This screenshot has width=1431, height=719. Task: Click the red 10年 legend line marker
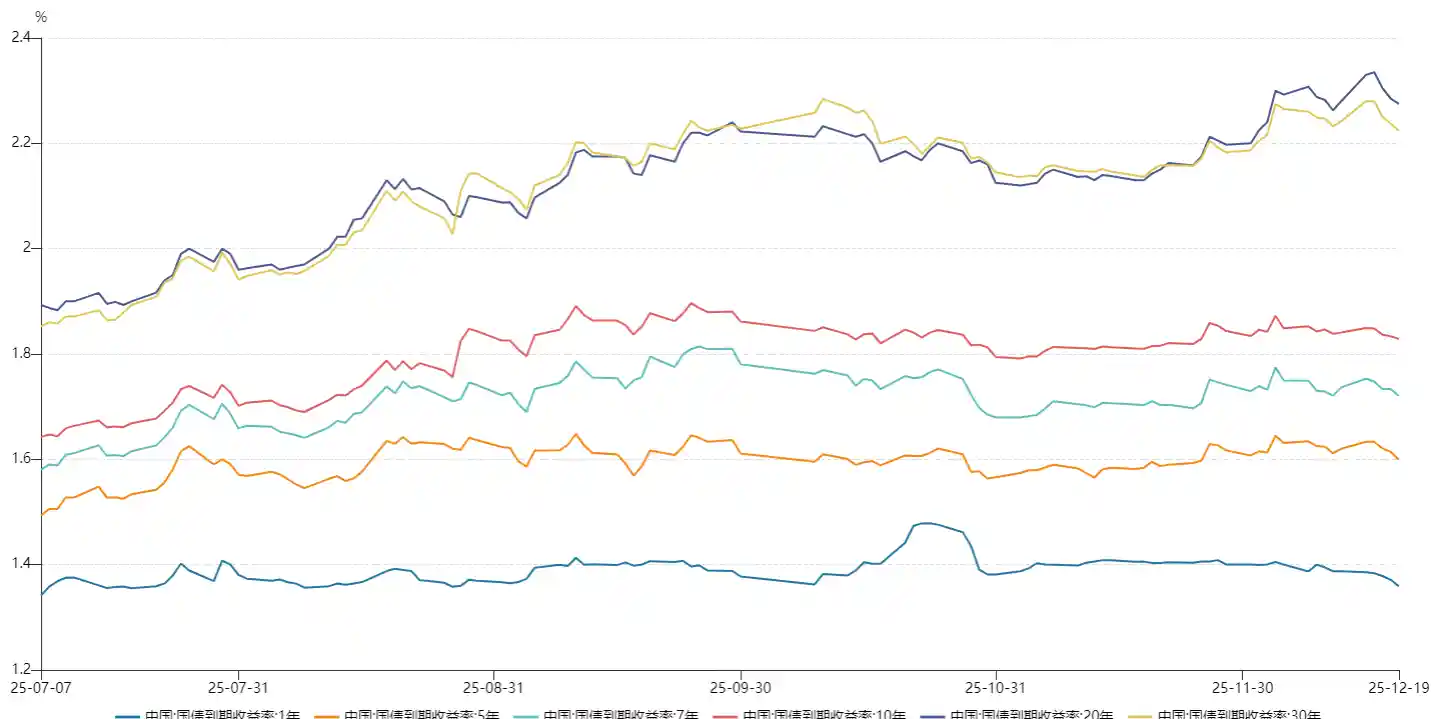(727, 715)
